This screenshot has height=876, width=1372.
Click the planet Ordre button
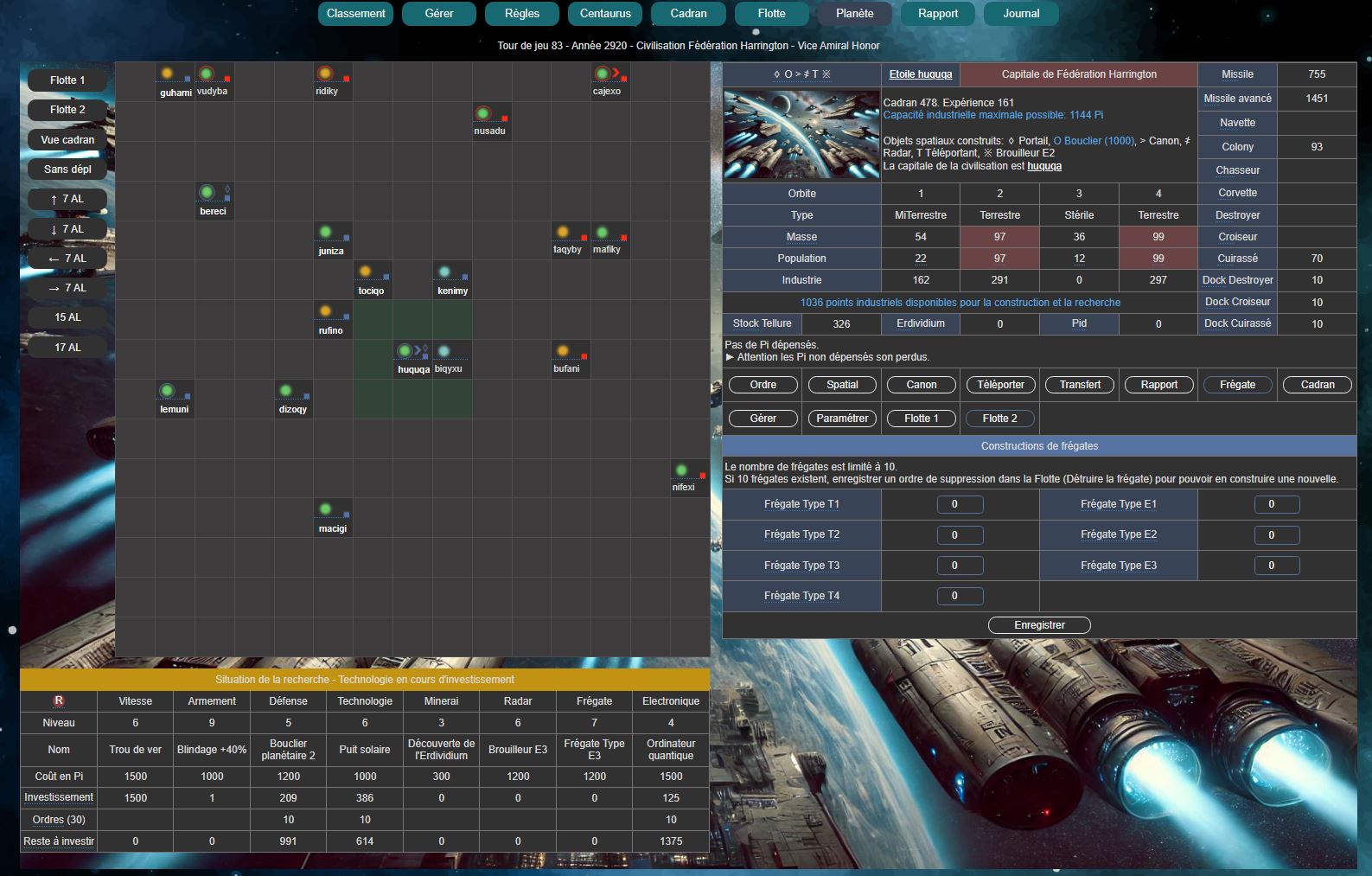click(x=763, y=385)
